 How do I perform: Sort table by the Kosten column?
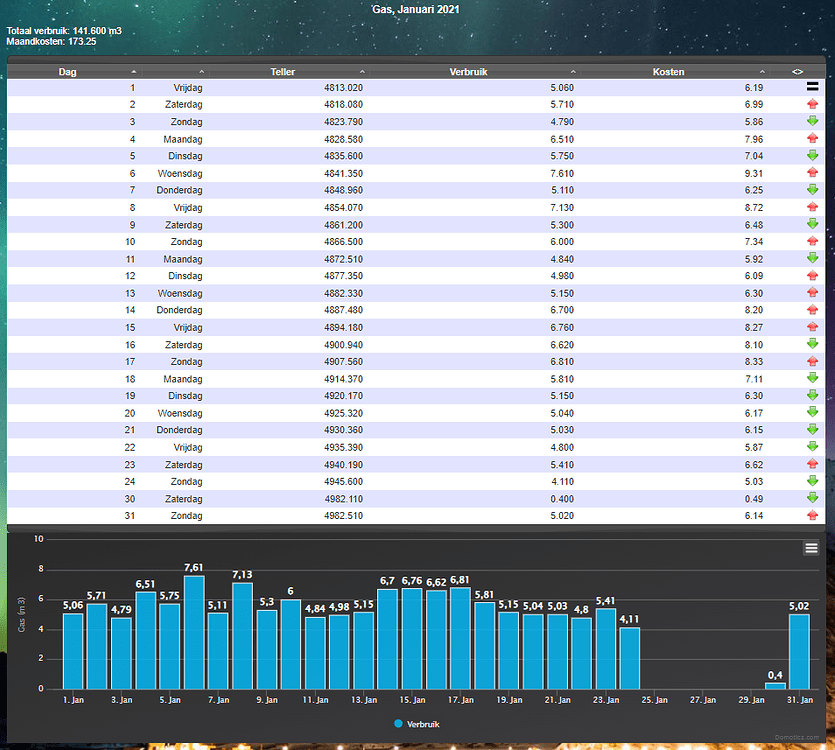click(675, 71)
